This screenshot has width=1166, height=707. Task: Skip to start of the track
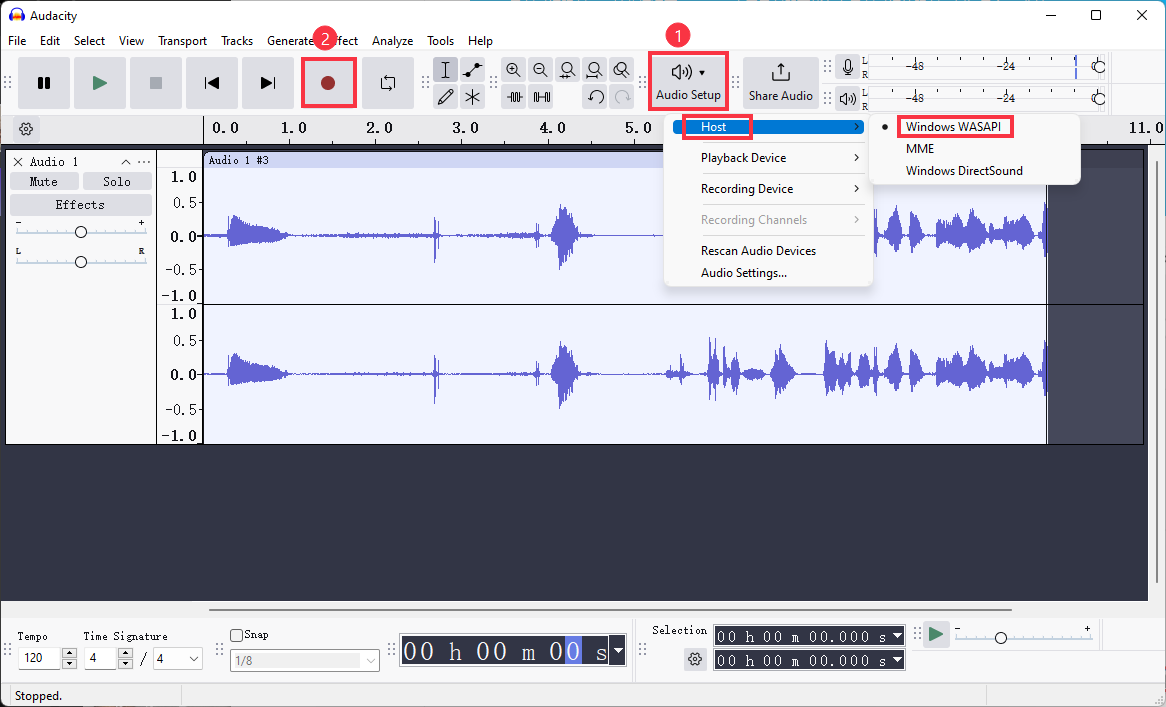click(x=212, y=83)
